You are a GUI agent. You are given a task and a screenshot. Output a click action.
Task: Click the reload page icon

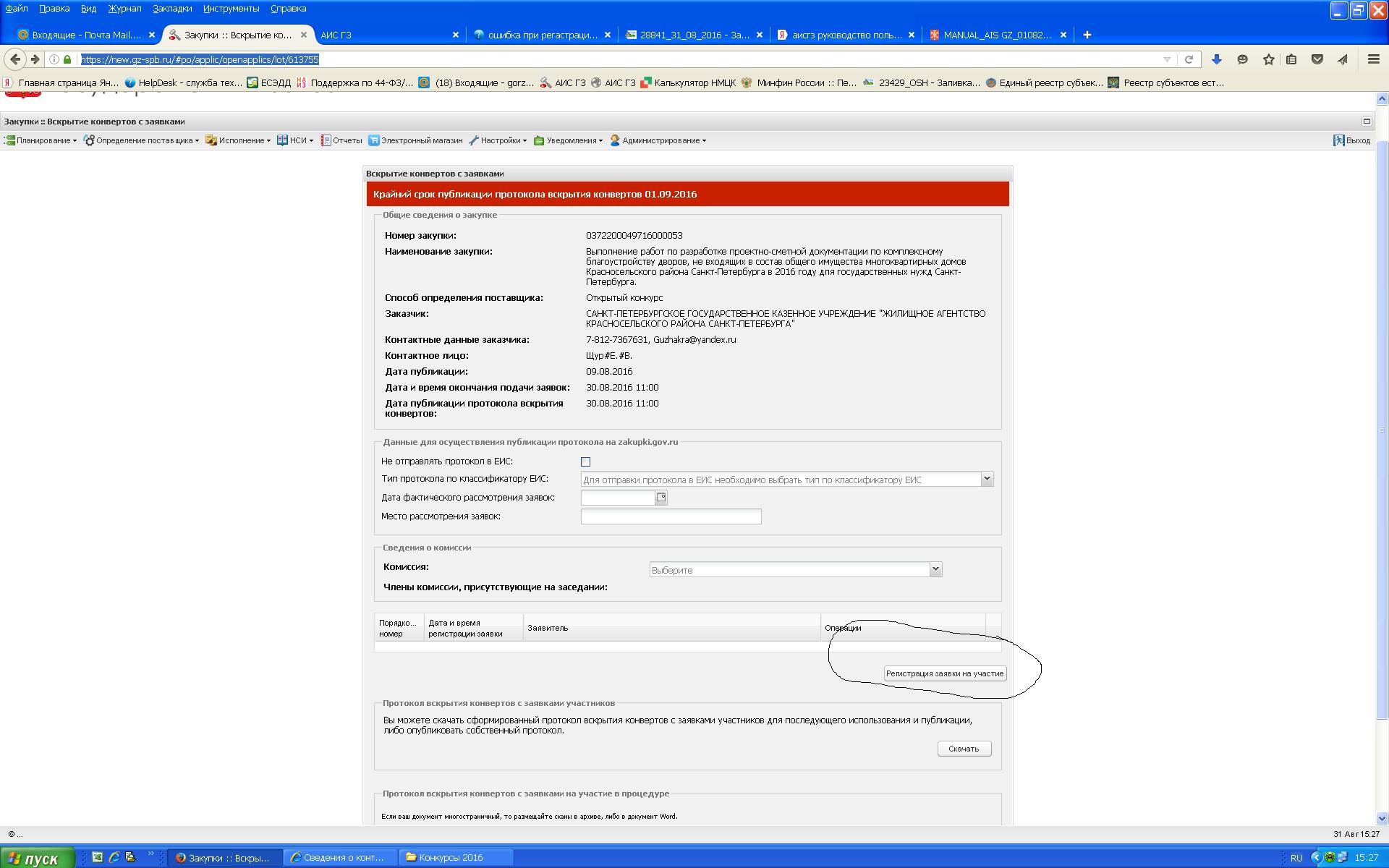(1189, 59)
